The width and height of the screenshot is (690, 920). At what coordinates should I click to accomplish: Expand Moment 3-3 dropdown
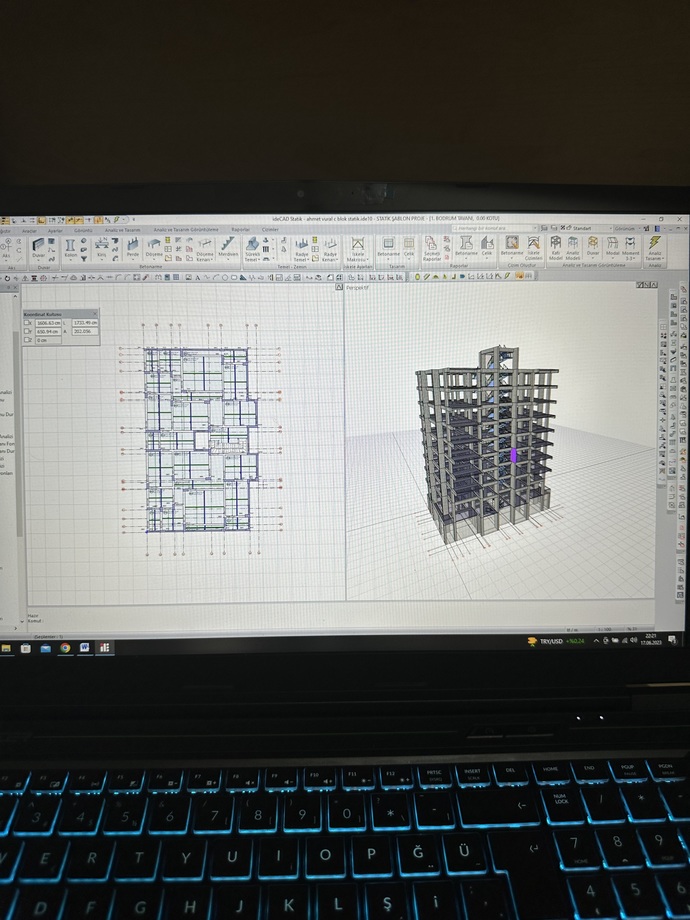tap(630, 258)
